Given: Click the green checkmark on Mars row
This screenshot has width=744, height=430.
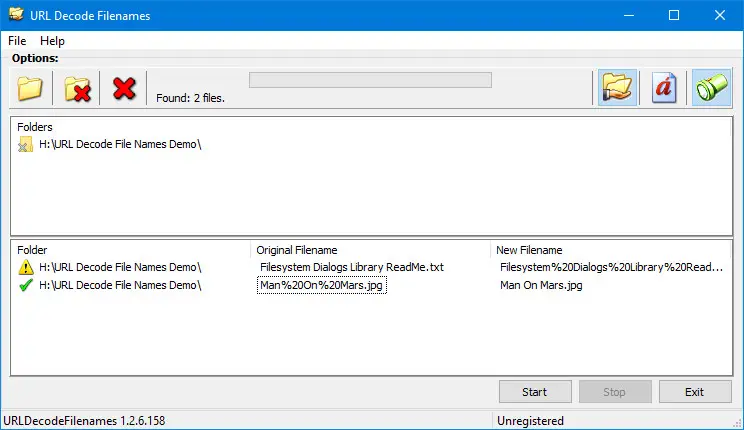Looking at the screenshot, I should (x=26, y=285).
